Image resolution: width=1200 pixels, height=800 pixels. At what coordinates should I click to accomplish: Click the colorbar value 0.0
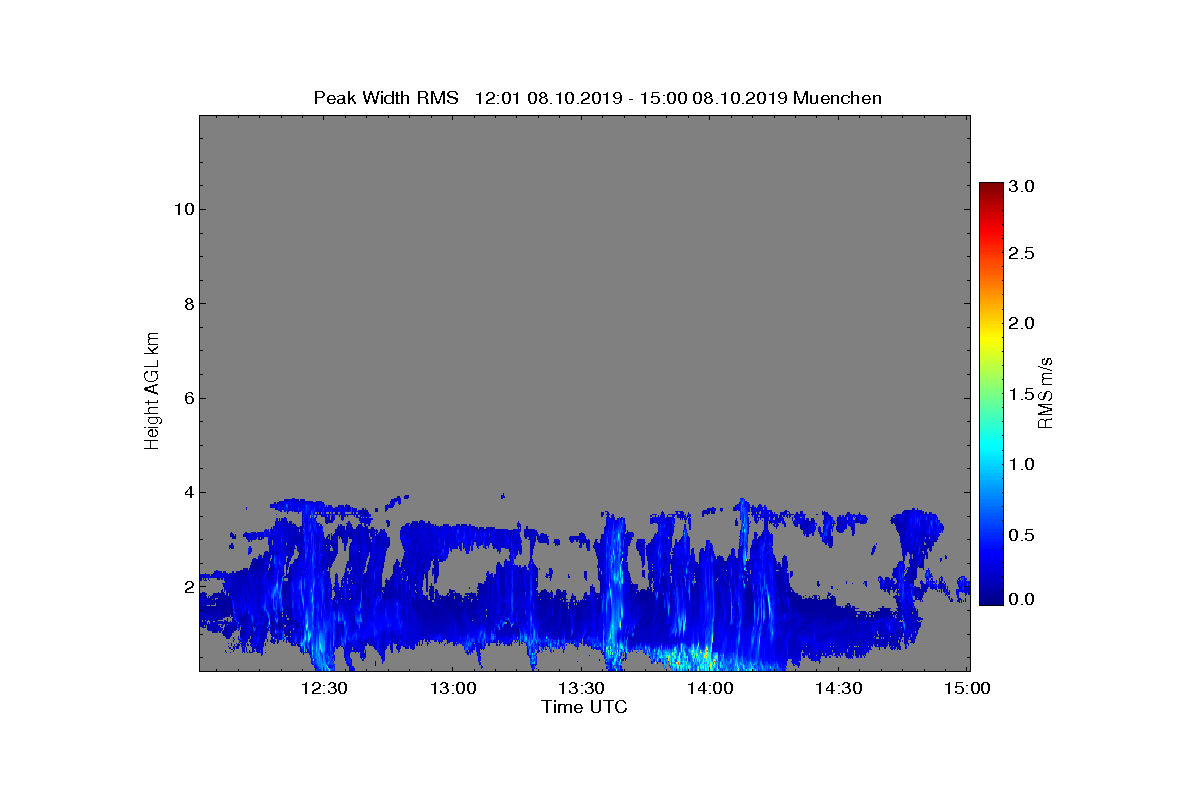tap(1022, 599)
